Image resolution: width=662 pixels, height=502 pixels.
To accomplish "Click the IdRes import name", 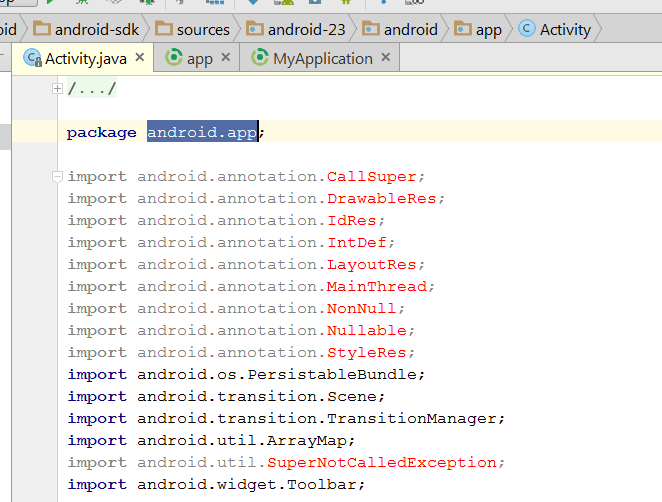I will click(352, 220).
